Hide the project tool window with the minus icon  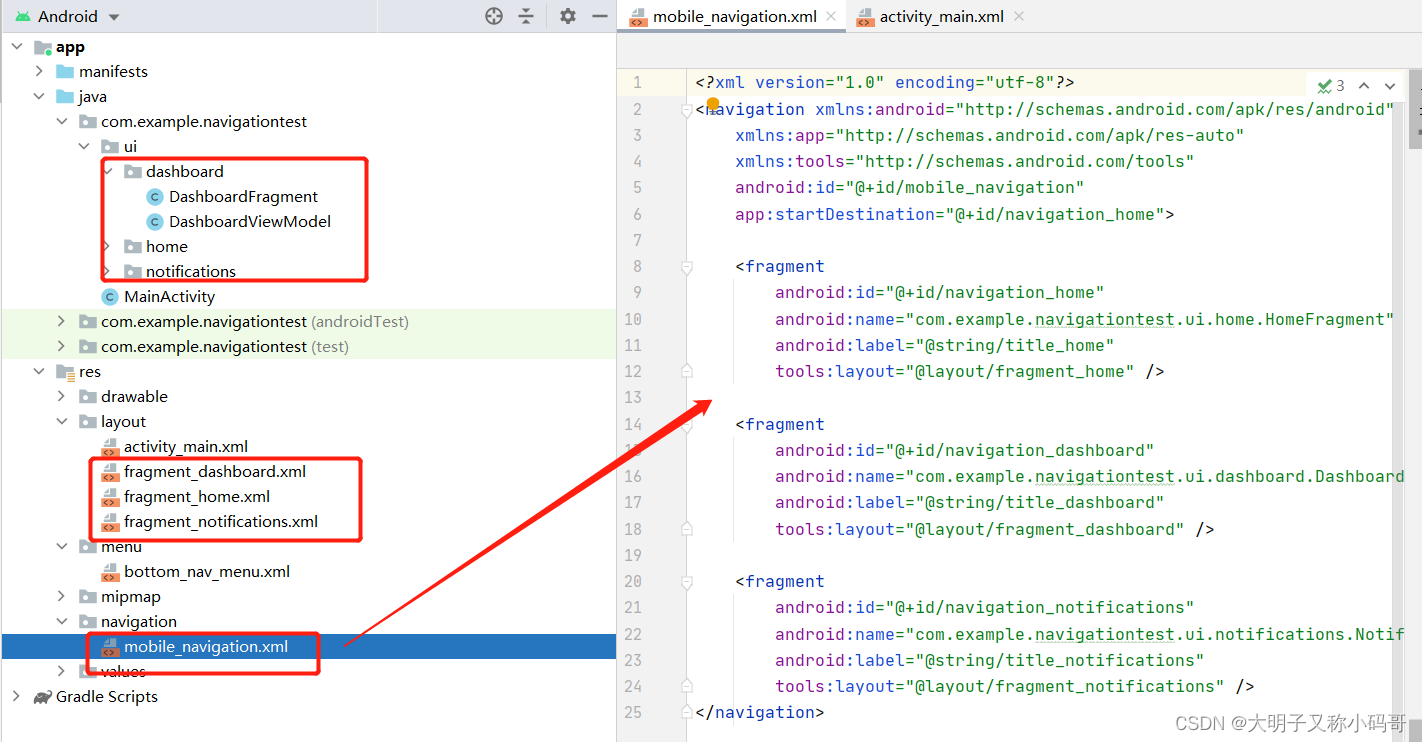600,16
